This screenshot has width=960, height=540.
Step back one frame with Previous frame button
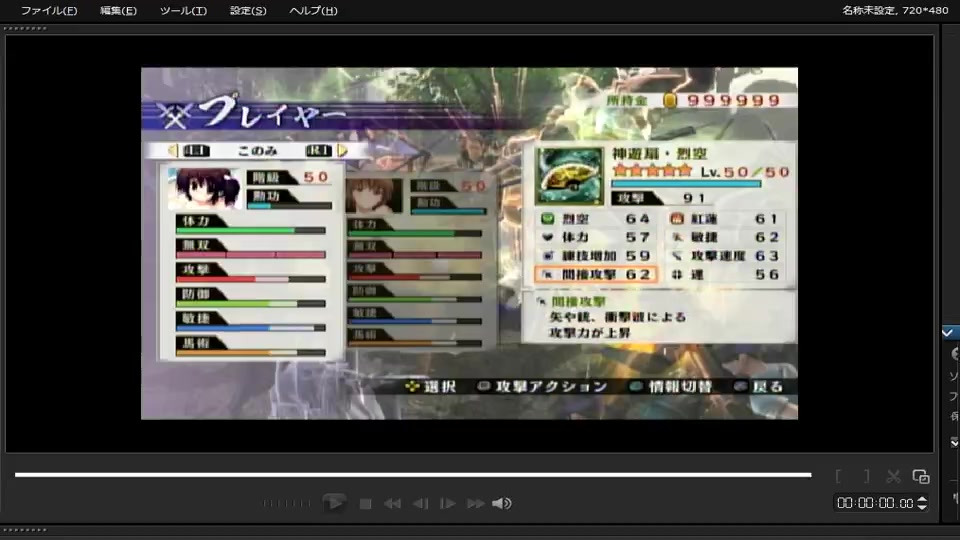(420, 504)
